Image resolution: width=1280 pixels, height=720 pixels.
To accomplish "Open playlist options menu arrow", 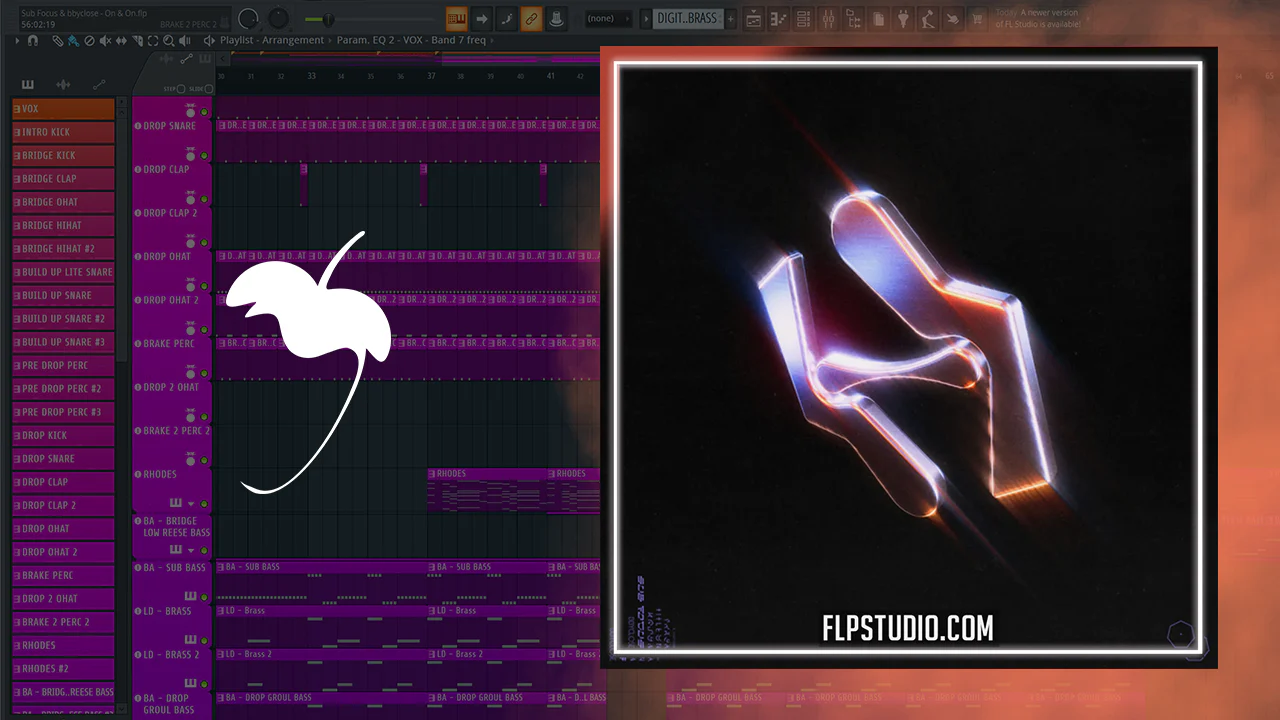I will tap(19, 41).
